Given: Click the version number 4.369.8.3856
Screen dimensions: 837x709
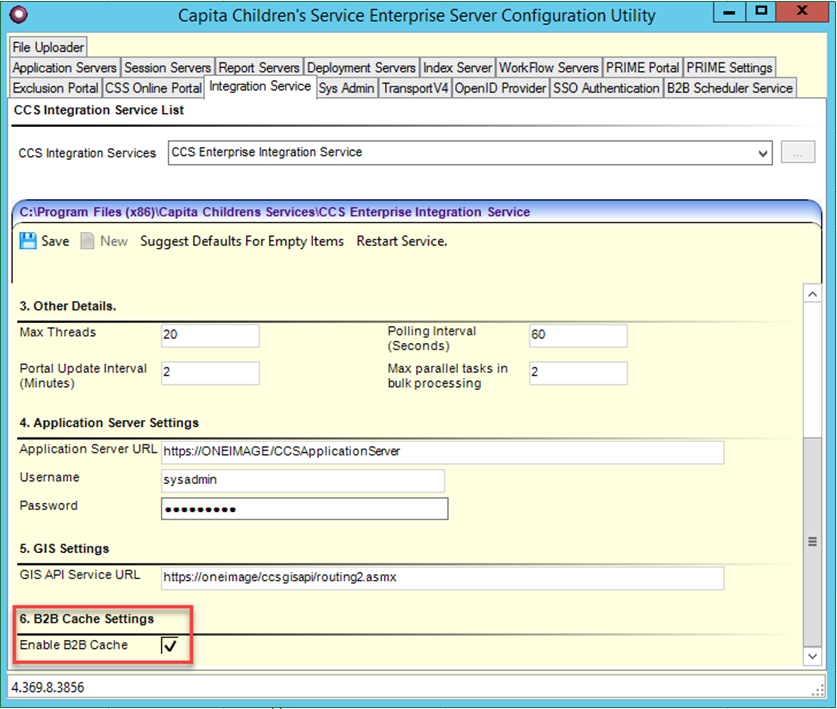Looking at the screenshot, I should tap(48, 687).
